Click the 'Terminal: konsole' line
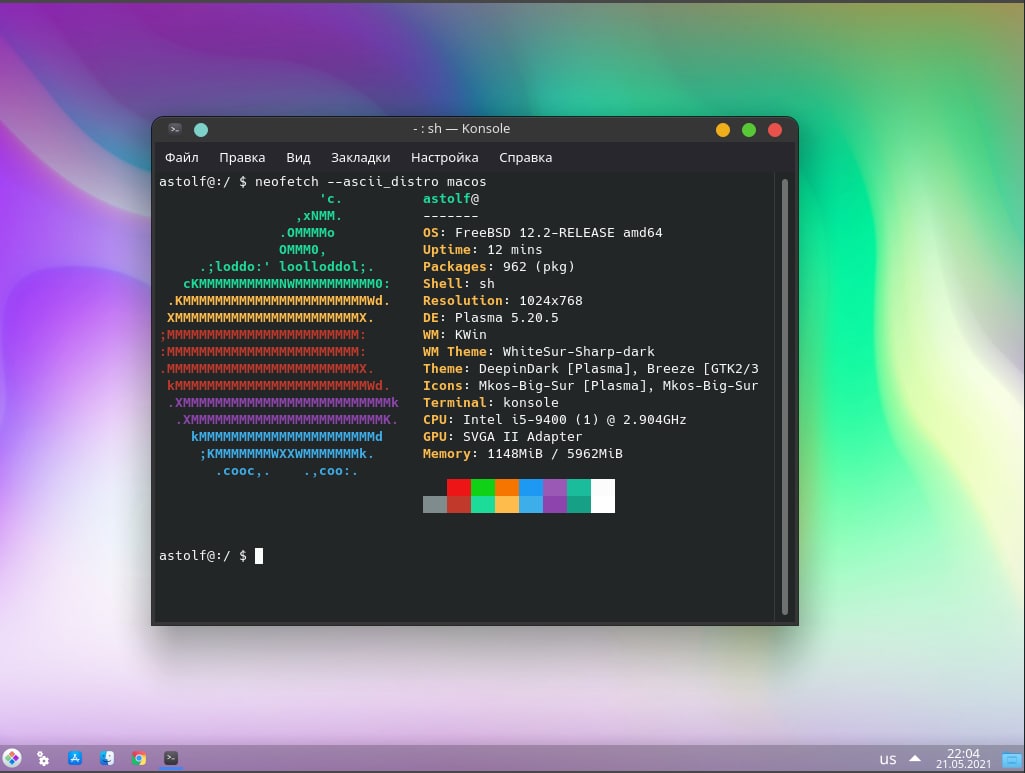Image resolution: width=1025 pixels, height=773 pixels. (491, 403)
